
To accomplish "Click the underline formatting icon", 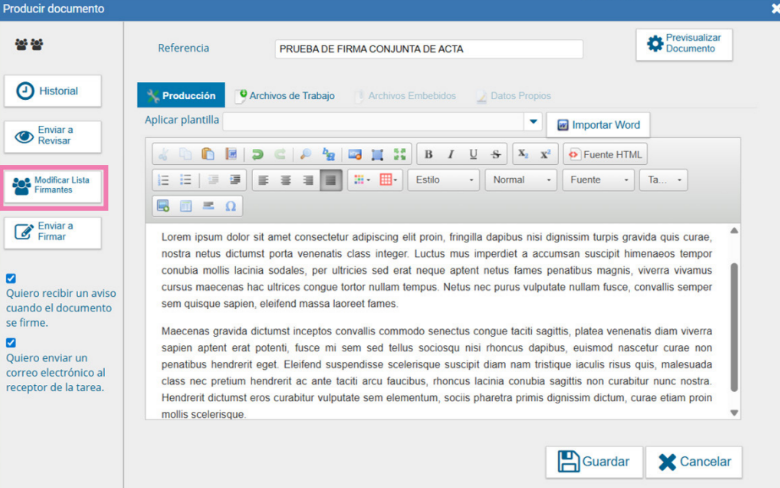I will click(x=472, y=154).
